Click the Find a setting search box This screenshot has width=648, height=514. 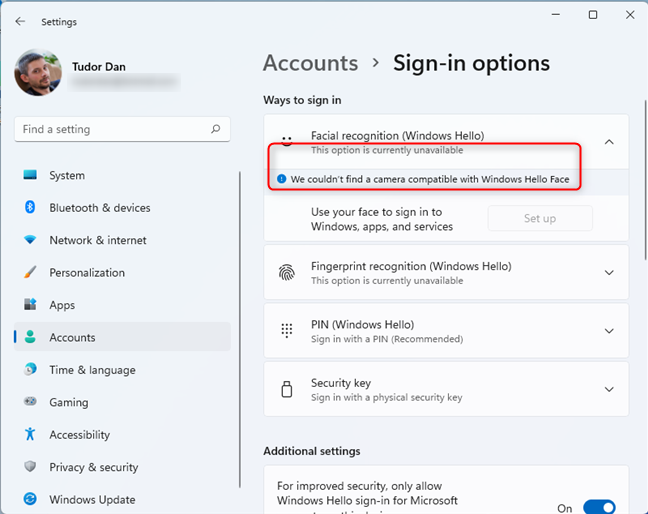click(122, 129)
